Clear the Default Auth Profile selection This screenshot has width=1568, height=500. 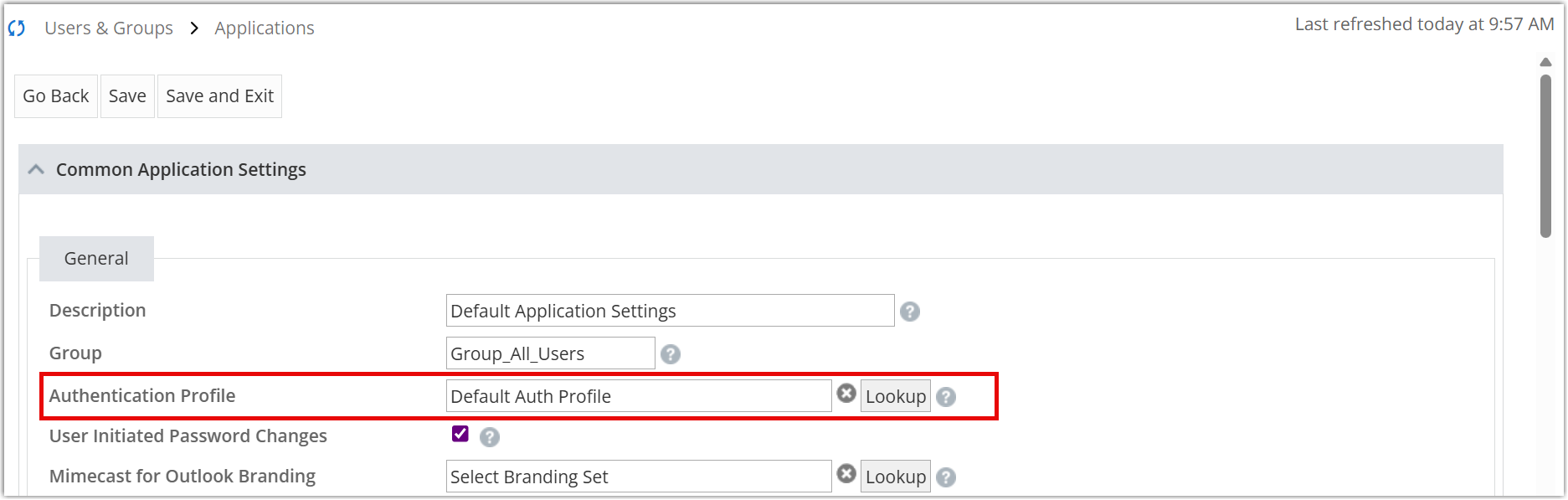tap(846, 391)
